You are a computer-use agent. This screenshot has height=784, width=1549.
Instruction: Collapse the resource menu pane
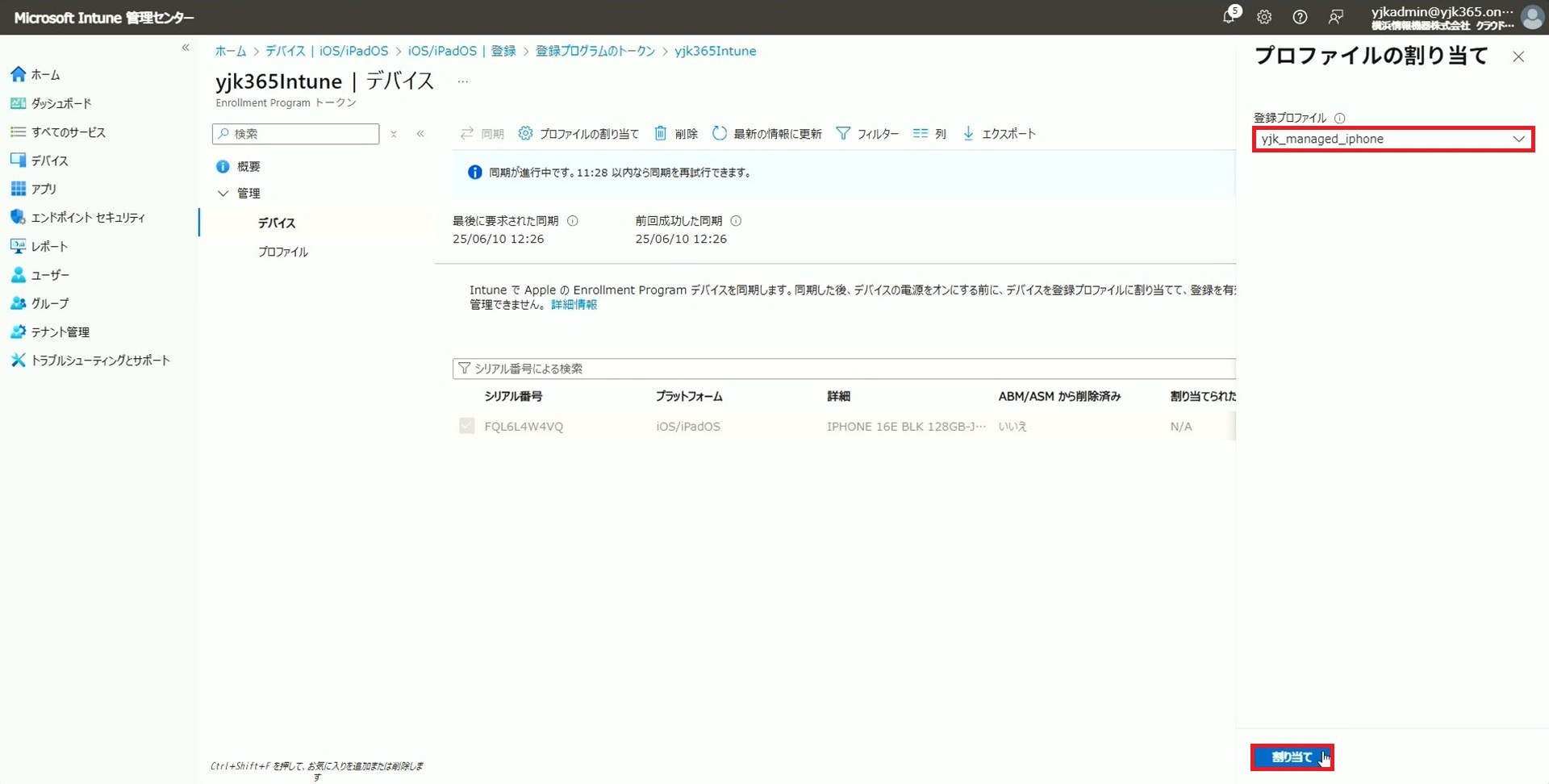[x=420, y=134]
